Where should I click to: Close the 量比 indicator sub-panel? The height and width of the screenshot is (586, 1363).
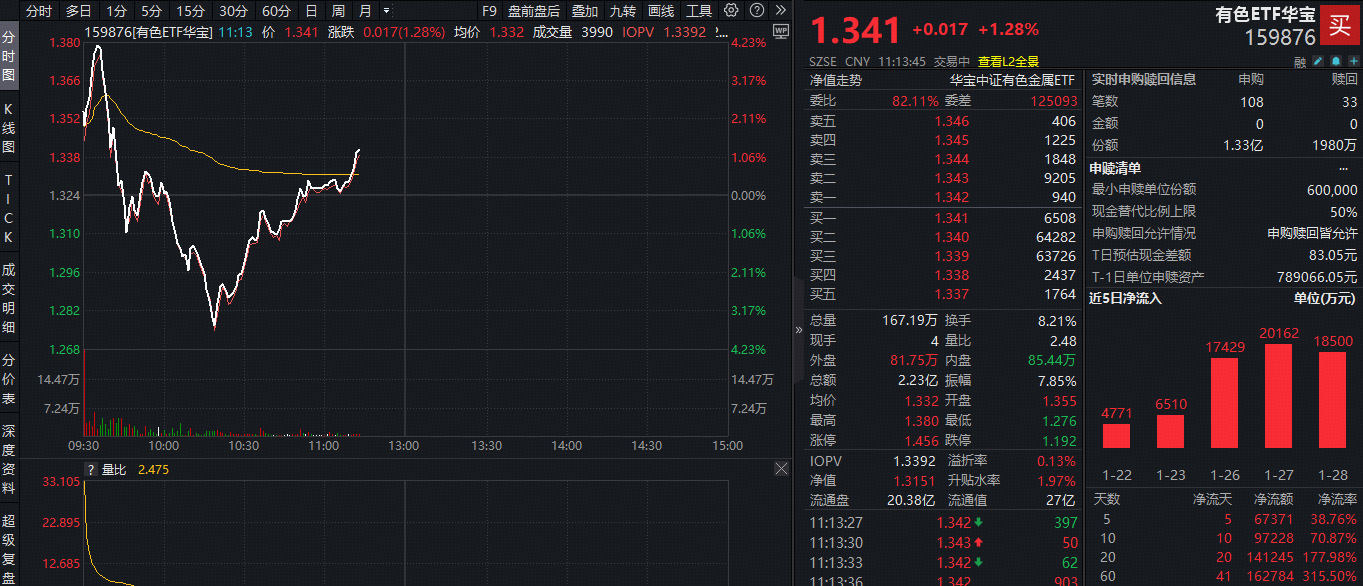(x=781, y=469)
